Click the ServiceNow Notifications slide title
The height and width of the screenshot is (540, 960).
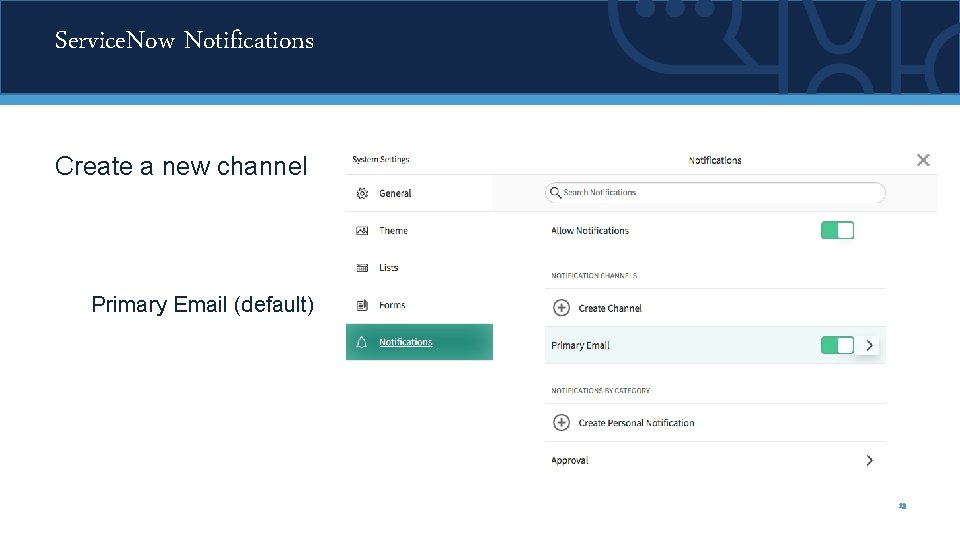click(x=184, y=40)
